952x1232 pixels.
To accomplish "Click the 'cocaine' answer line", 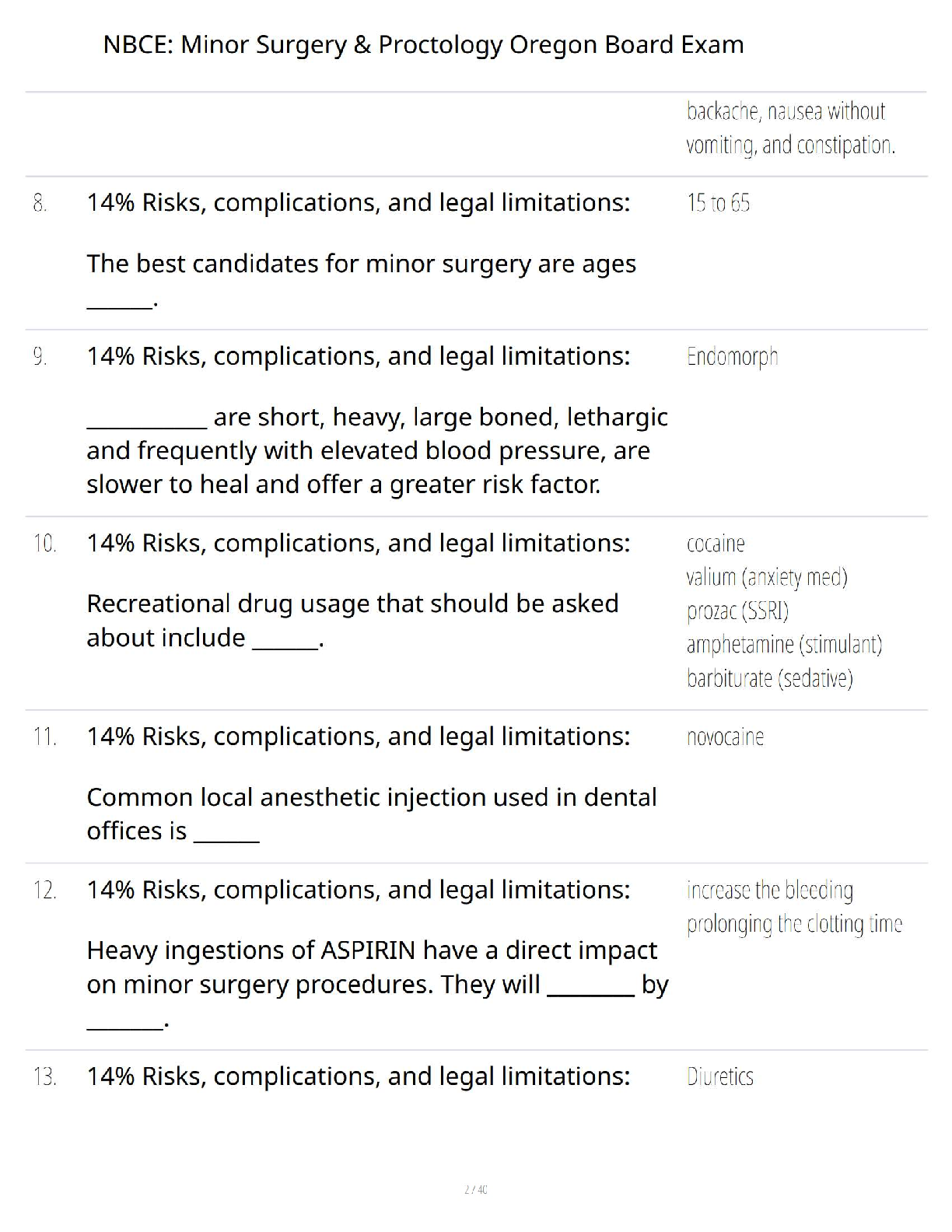I will click(x=716, y=544).
